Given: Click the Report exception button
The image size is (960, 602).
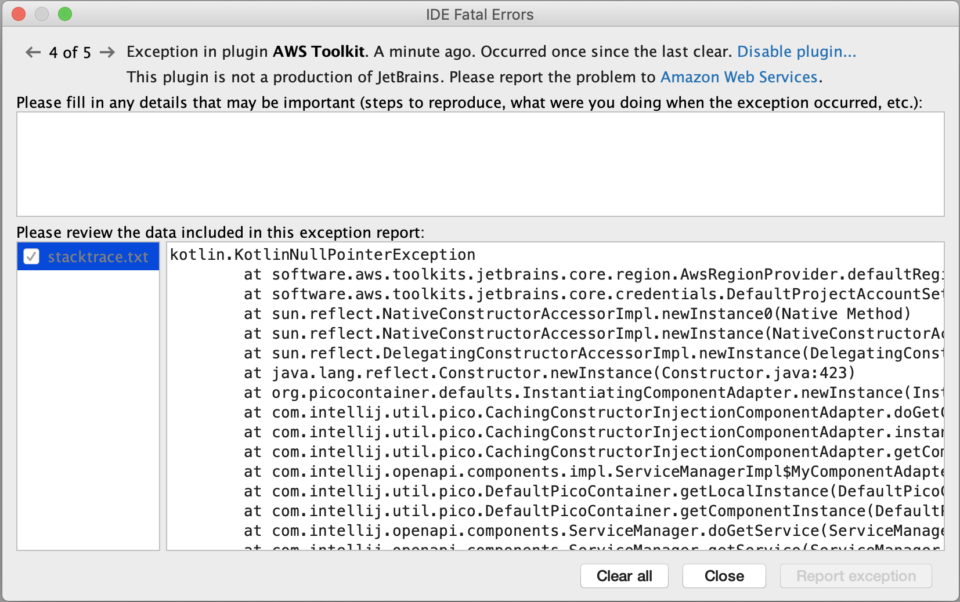Looking at the screenshot, I should [856, 576].
